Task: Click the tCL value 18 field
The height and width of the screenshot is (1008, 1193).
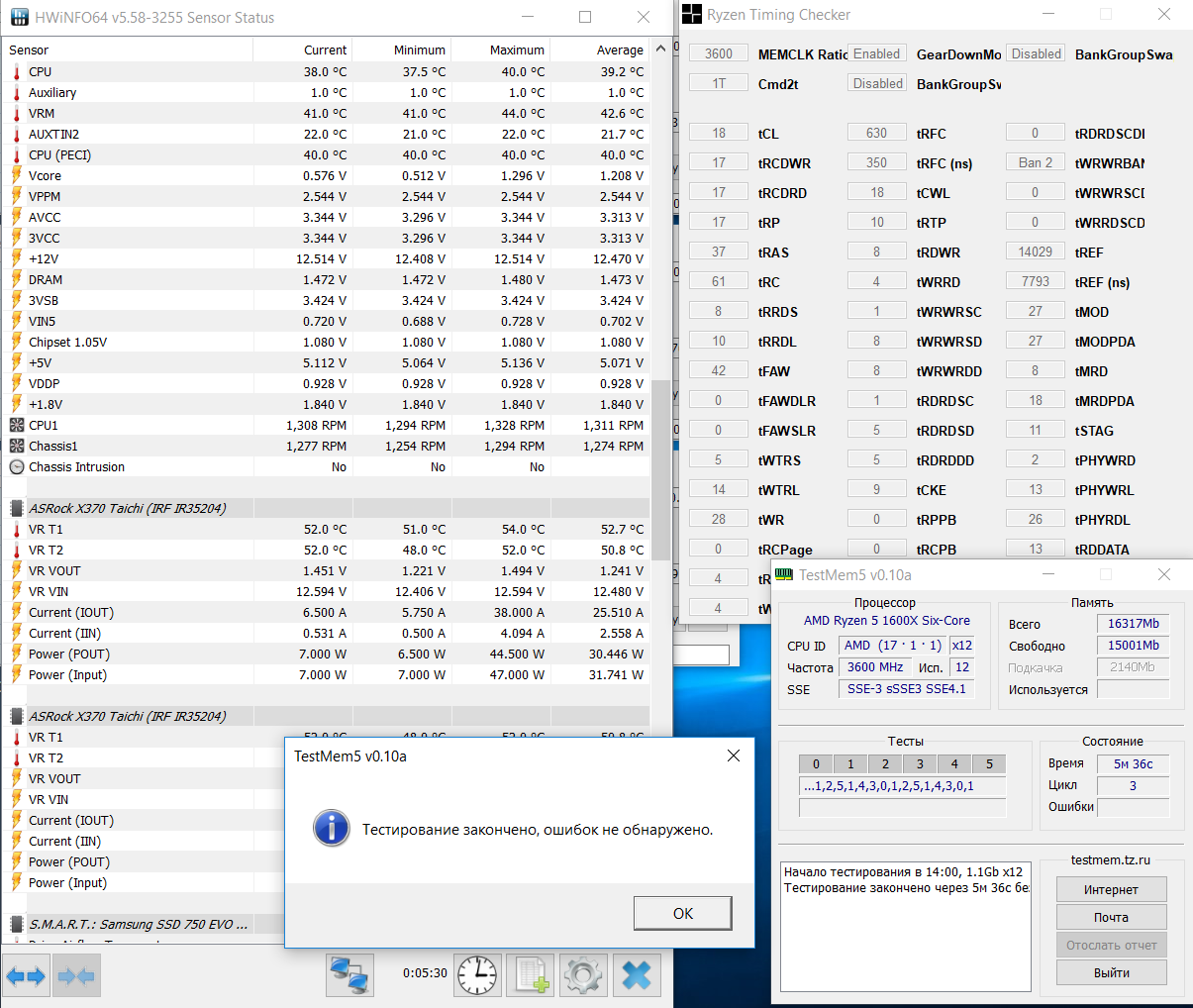Action: tap(719, 133)
